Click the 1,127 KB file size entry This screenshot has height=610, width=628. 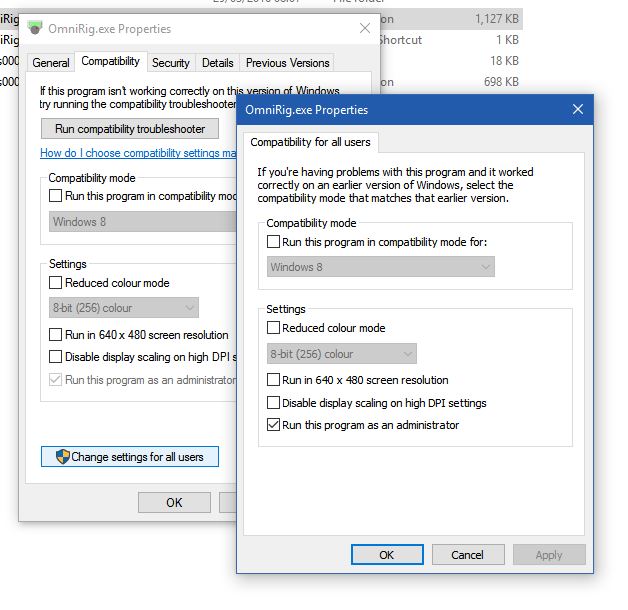coord(497,19)
